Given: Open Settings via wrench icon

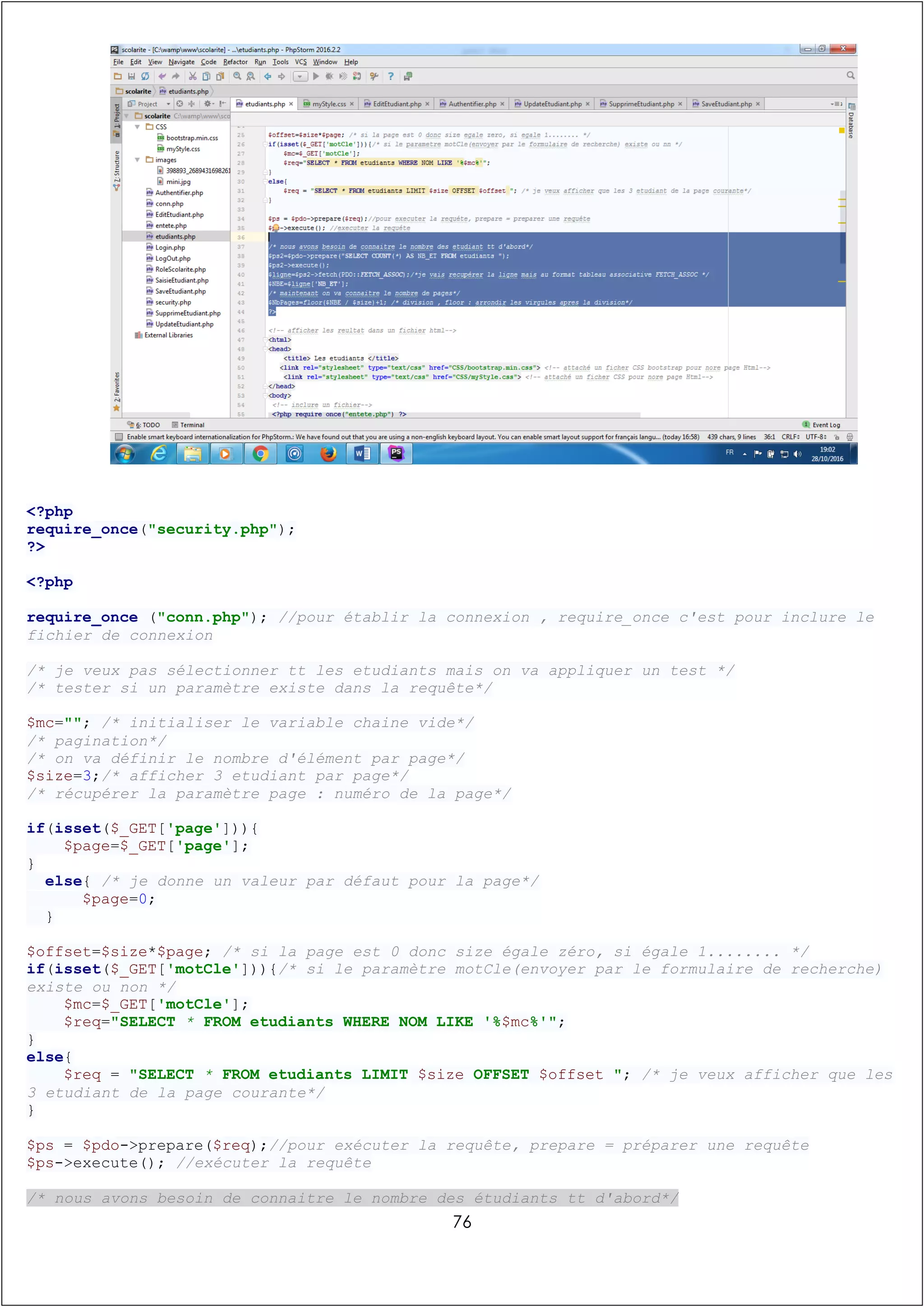Looking at the screenshot, I should 374,76.
